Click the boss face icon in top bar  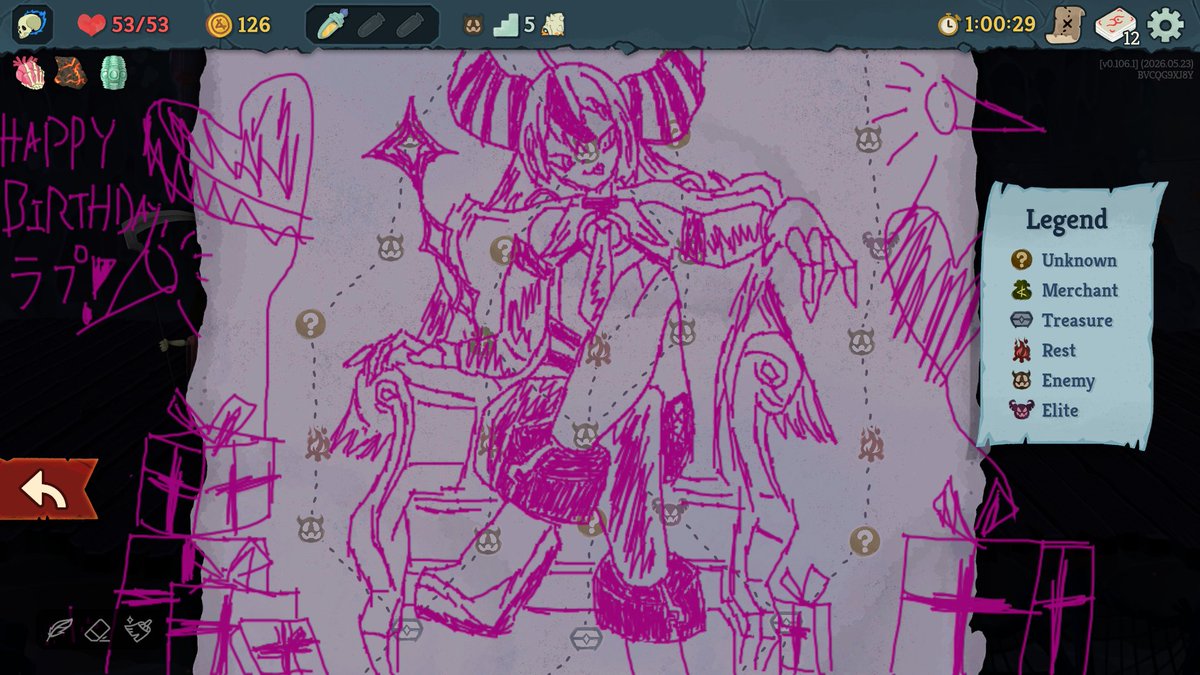[x=474, y=25]
